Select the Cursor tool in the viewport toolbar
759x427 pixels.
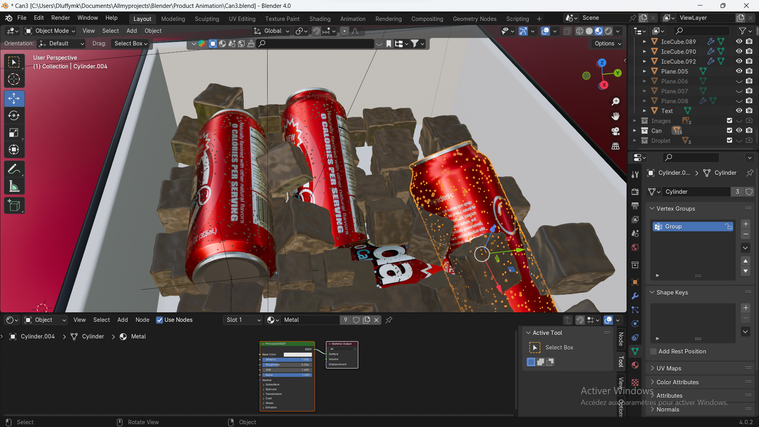pyautogui.click(x=14, y=80)
